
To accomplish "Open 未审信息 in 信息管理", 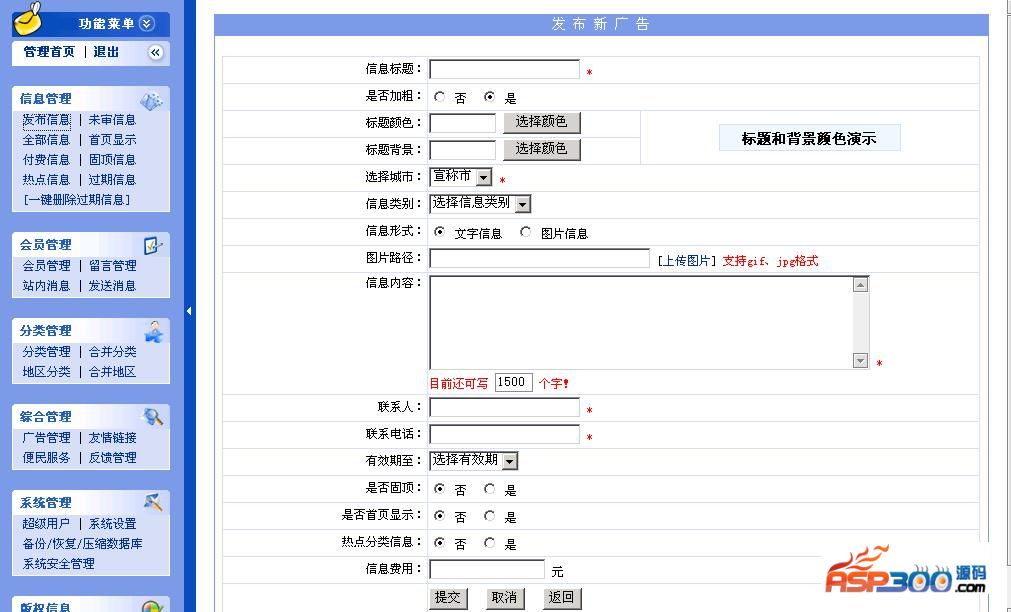I will (112, 120).
